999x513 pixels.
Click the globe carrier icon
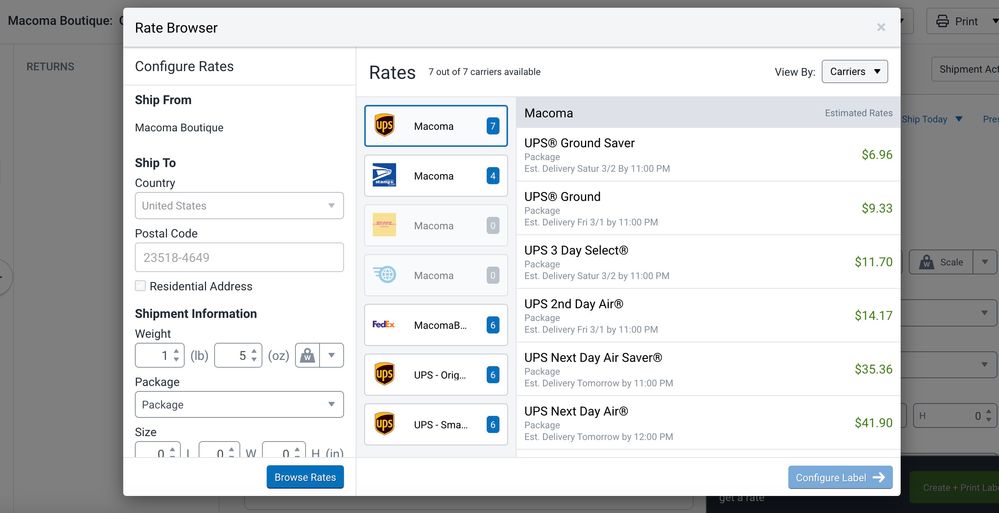point(384,275)
